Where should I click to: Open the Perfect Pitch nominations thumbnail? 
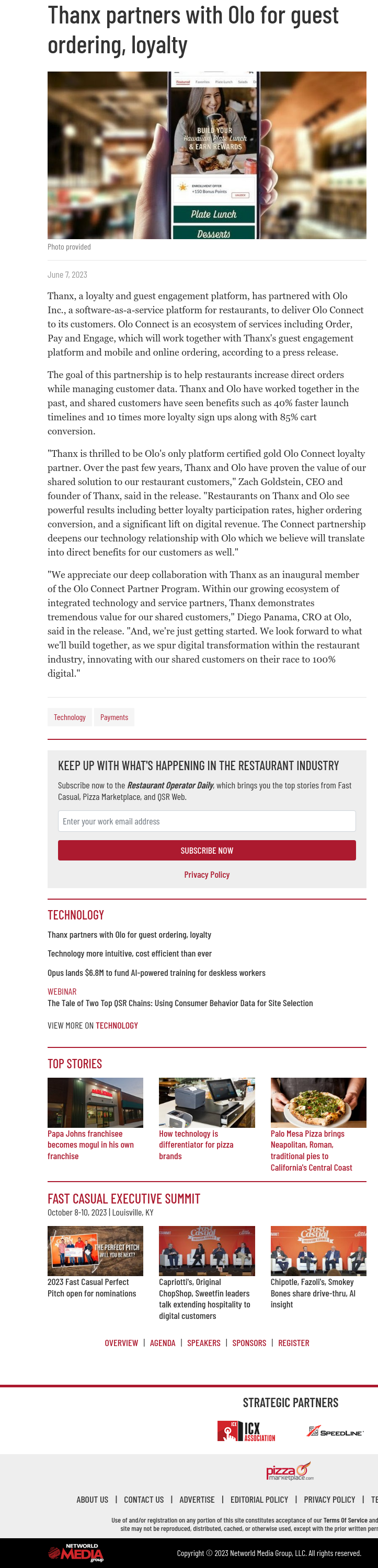point(95,1251)
